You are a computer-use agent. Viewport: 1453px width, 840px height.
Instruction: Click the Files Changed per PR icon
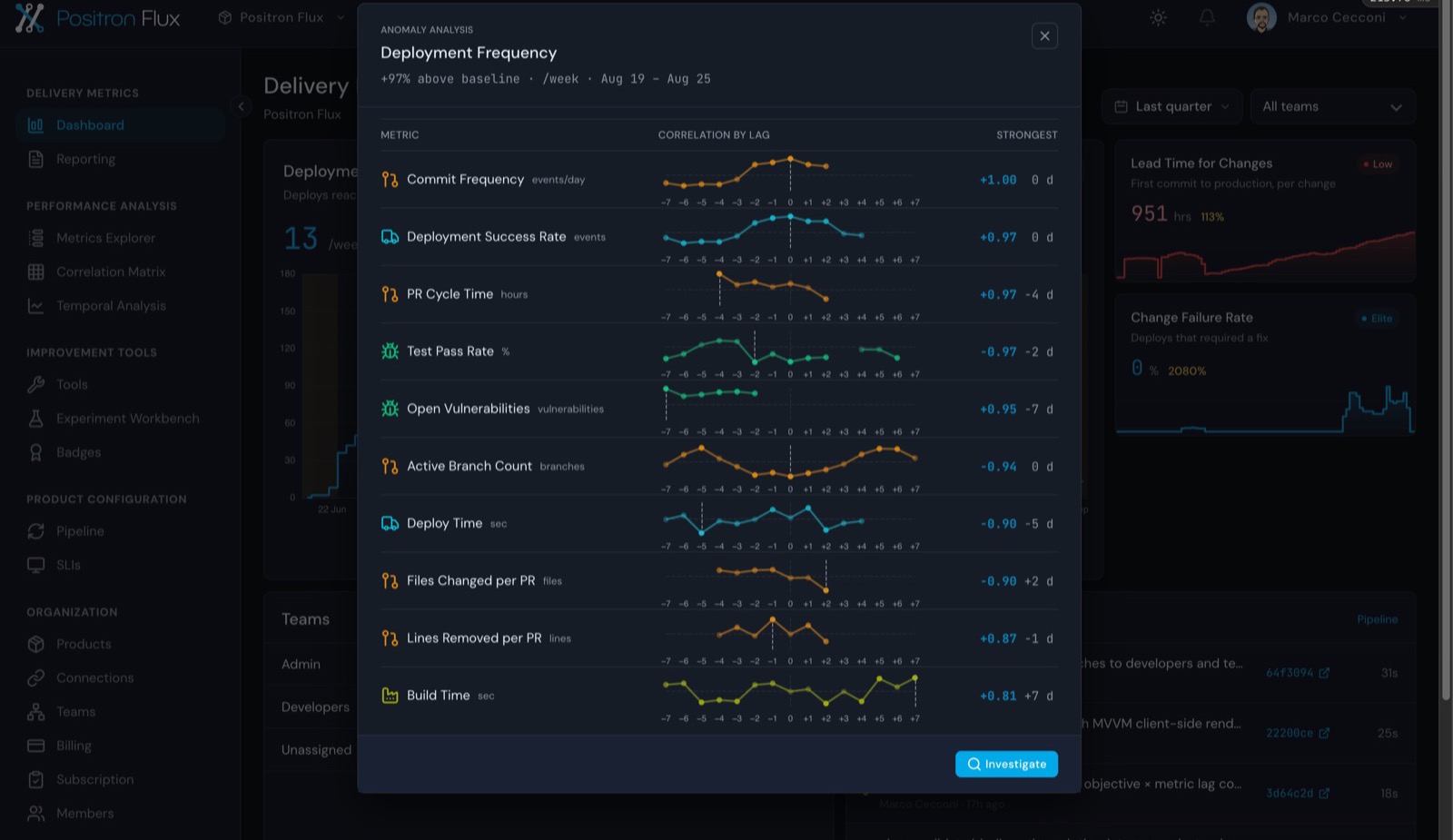click(x=390, y=580)
